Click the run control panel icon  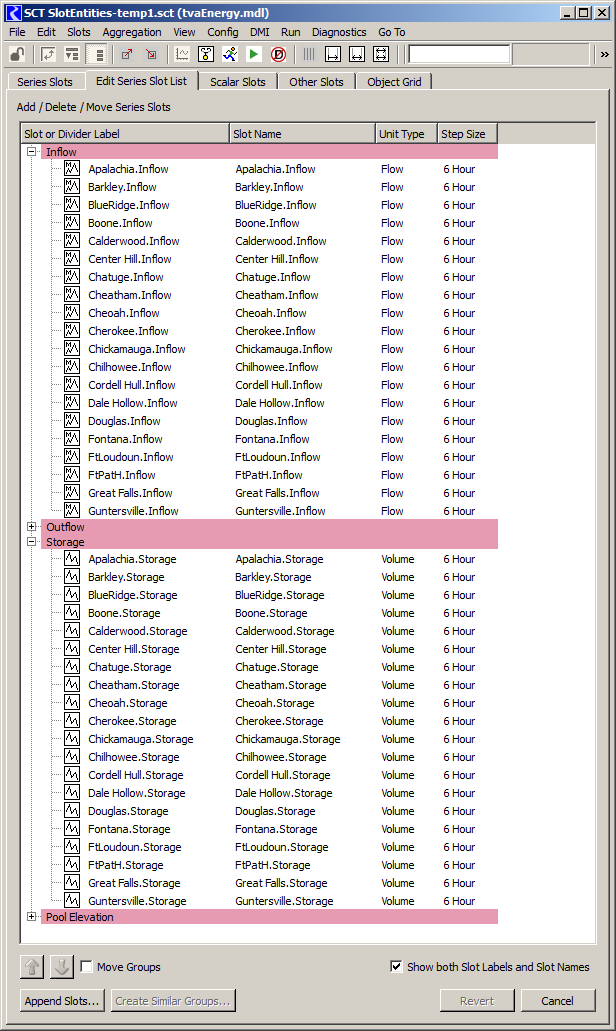[x=206, y=55]
